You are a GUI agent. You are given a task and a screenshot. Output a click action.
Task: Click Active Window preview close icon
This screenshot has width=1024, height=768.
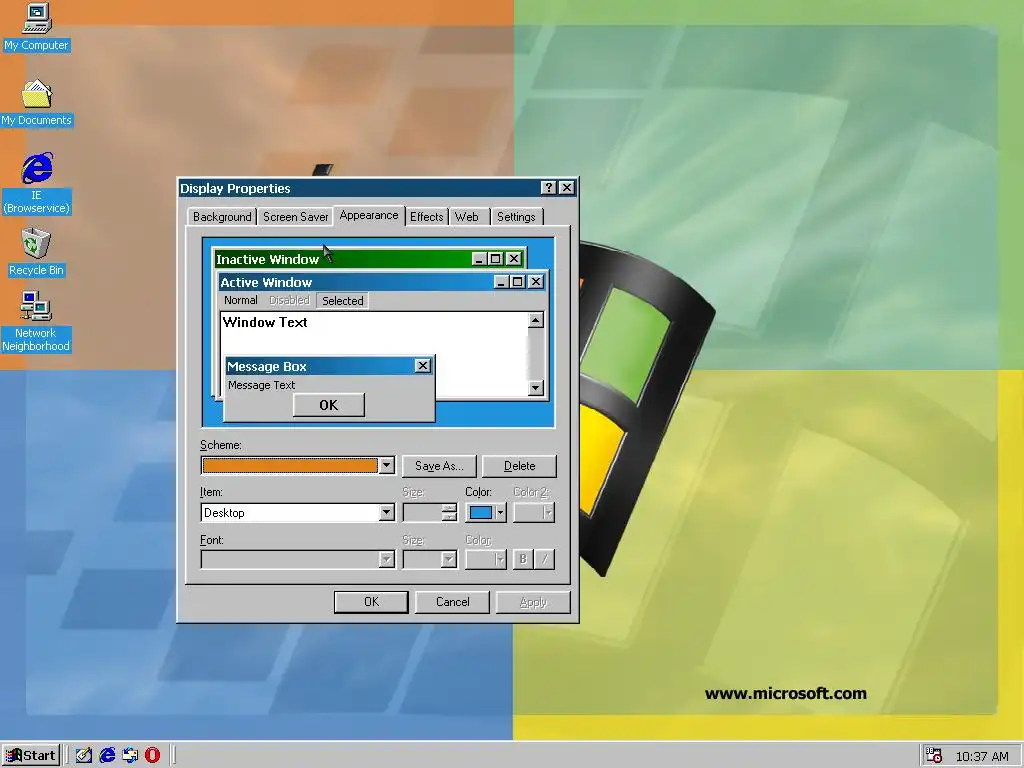tap(536, 281)
